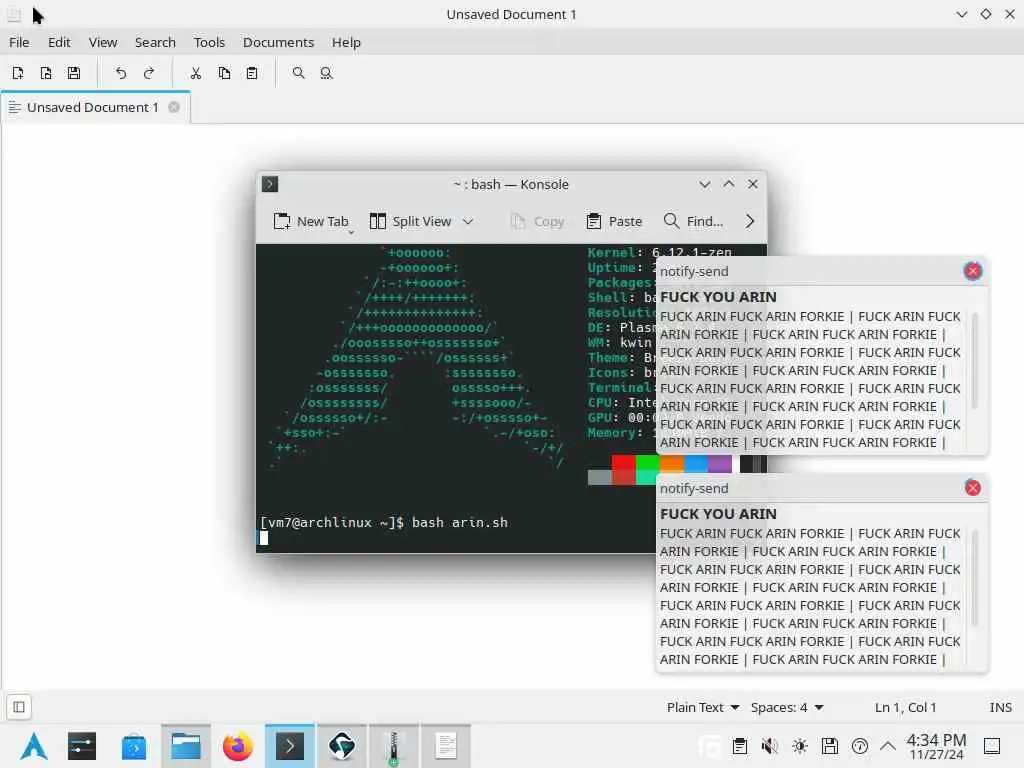Open Dolphin file manager from taskbar
The image size is (1024, 768).
click(x=186, y=746)
